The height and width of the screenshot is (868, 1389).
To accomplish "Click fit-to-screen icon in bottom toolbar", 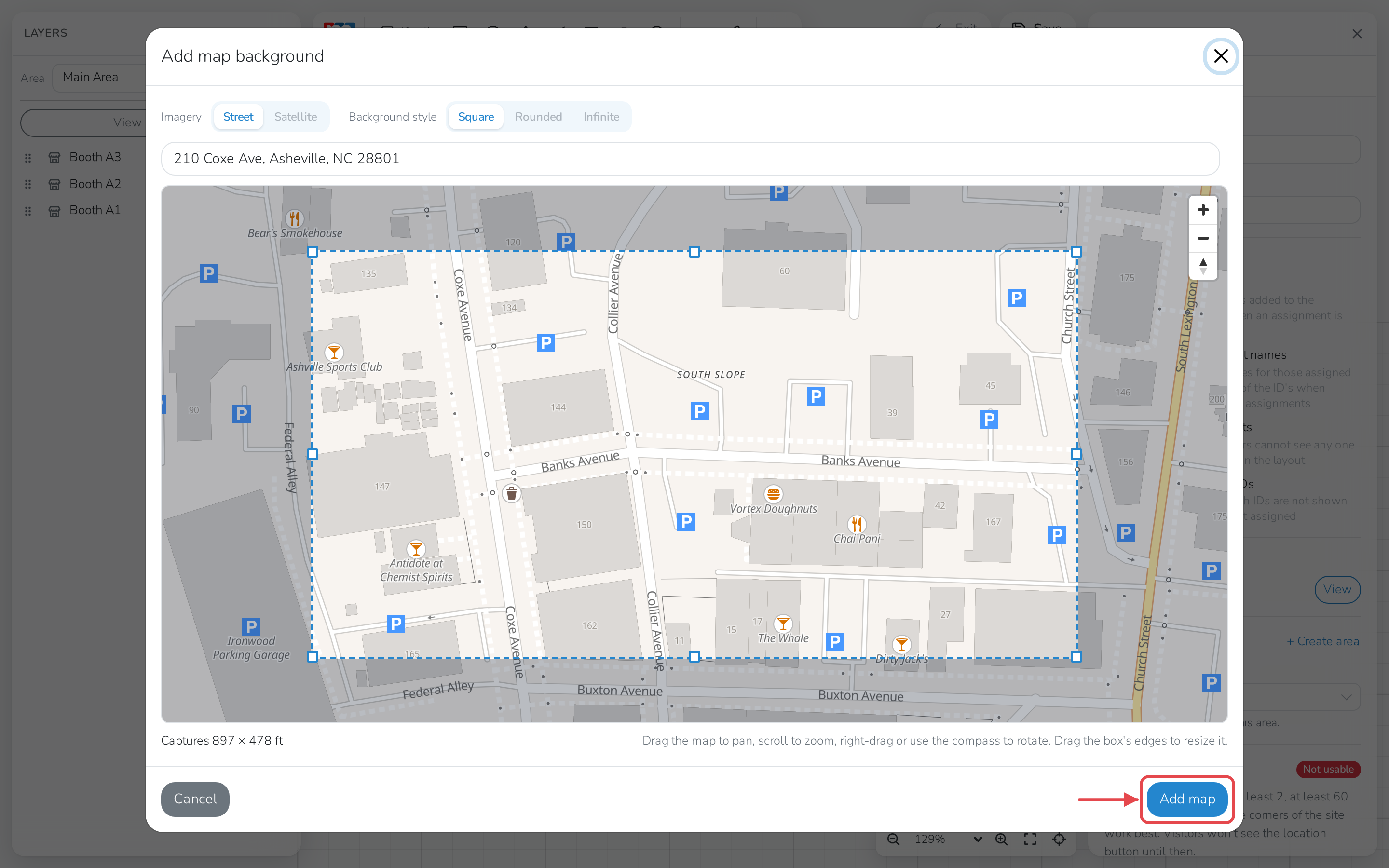I will tap(1030, 839).
